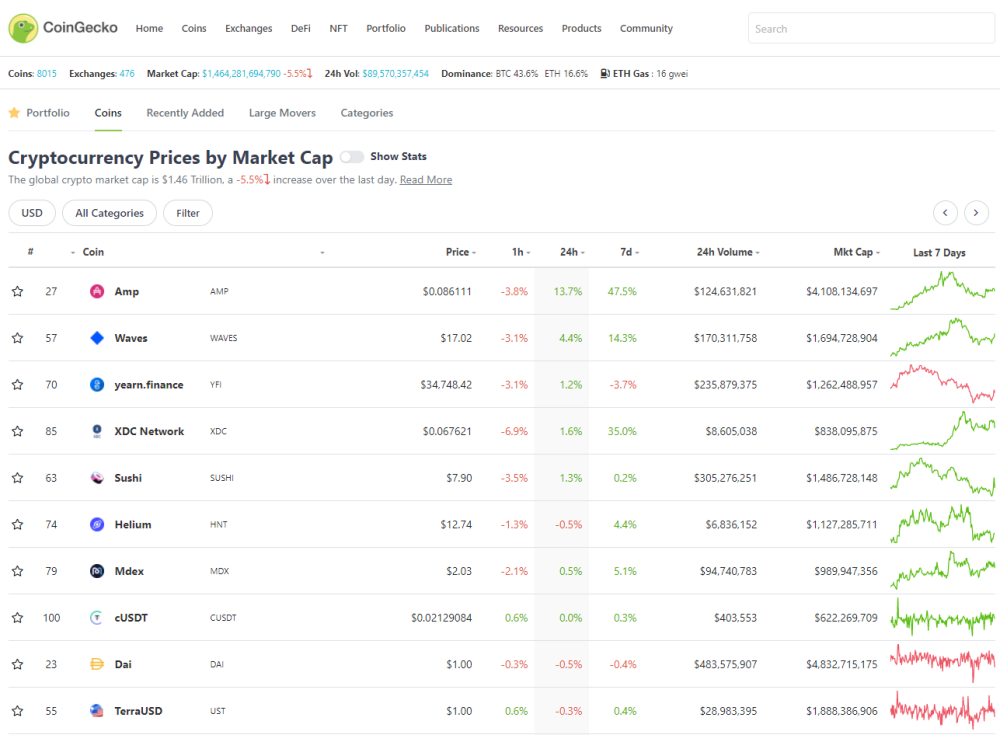1000x735 pixels.
Task: Click the cUSDT coin icon
Action: (x=97, y=618)
